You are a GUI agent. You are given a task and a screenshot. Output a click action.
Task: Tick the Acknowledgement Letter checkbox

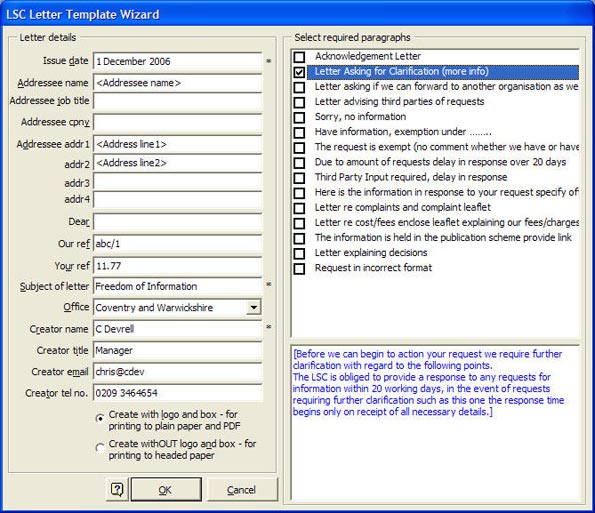pyautogui.click(x=299, y=57)
